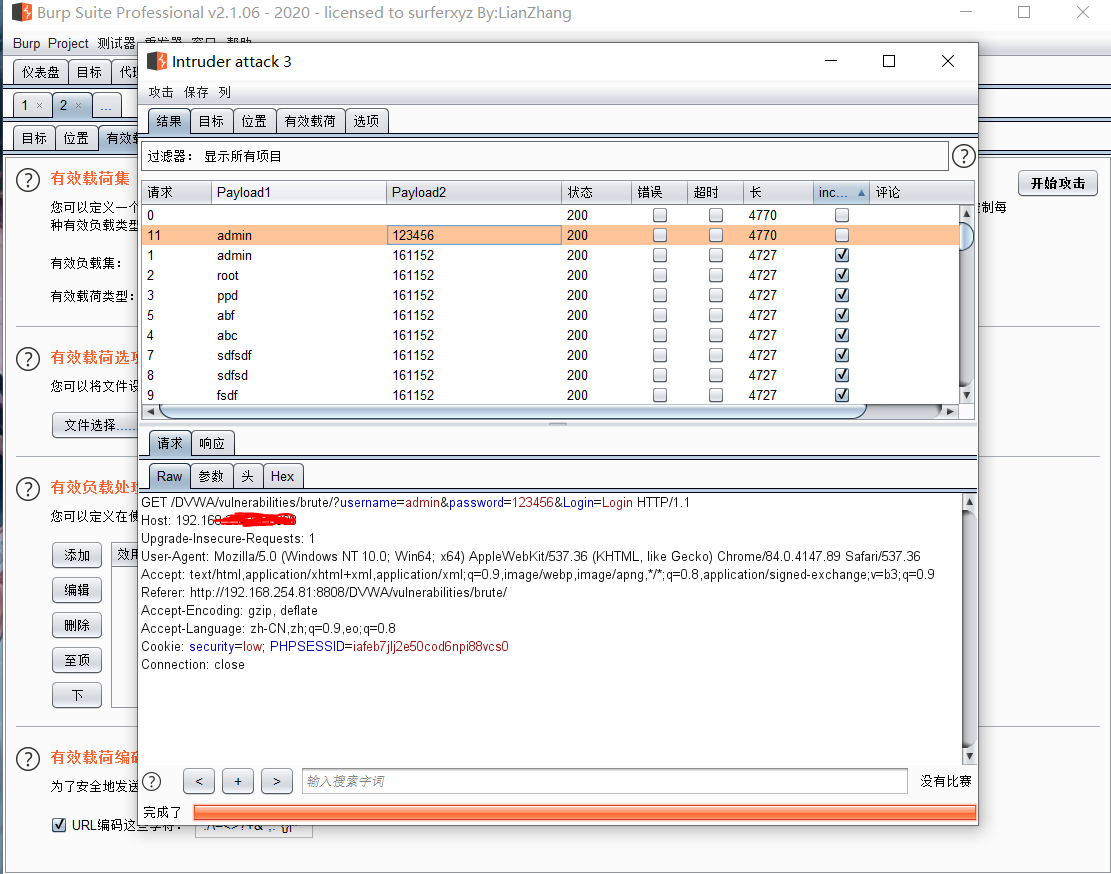The height and width of the screenshot is (874, 1111).
Task: Sort by the 状态 column header
Action: point(596,193)
